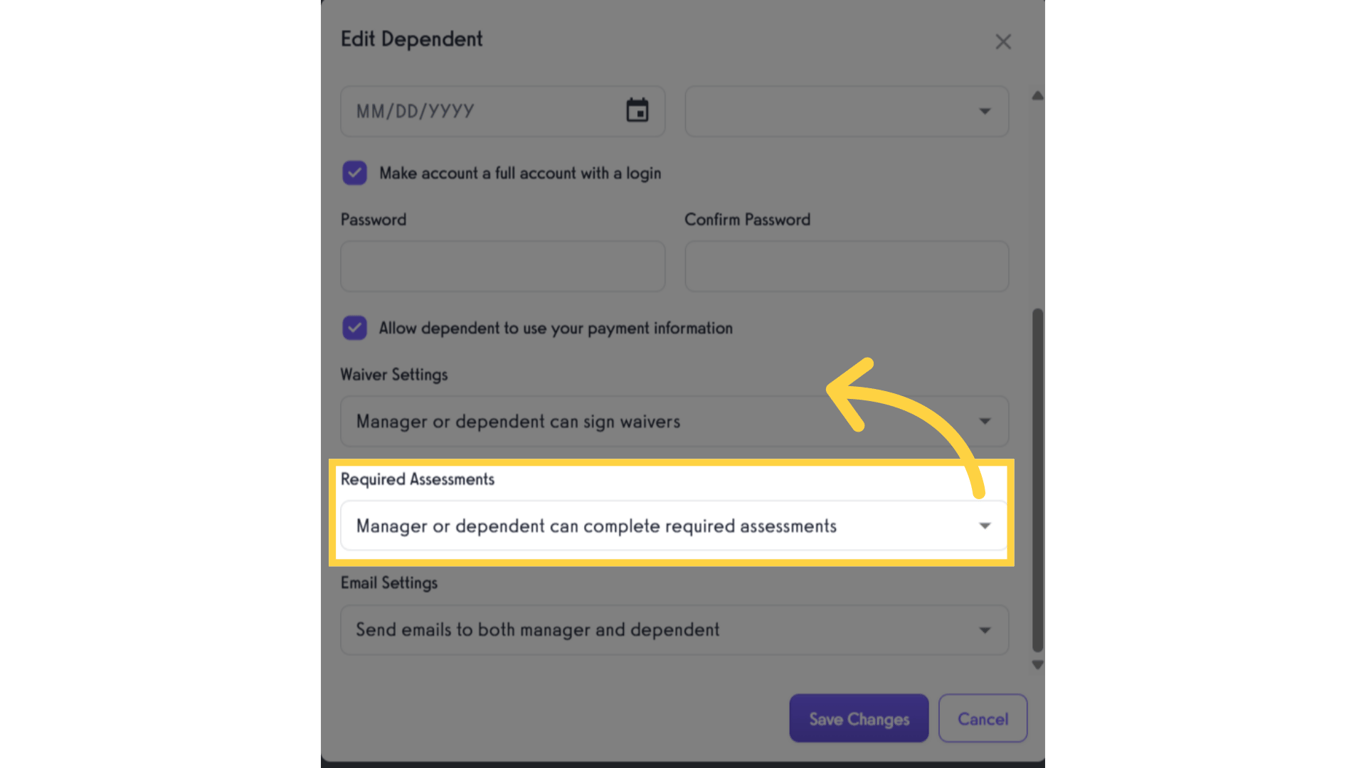This screenshot has height=768, width=1366.
Task: Open the Required Assessments dropdown
Action: [x=674, y=525]
